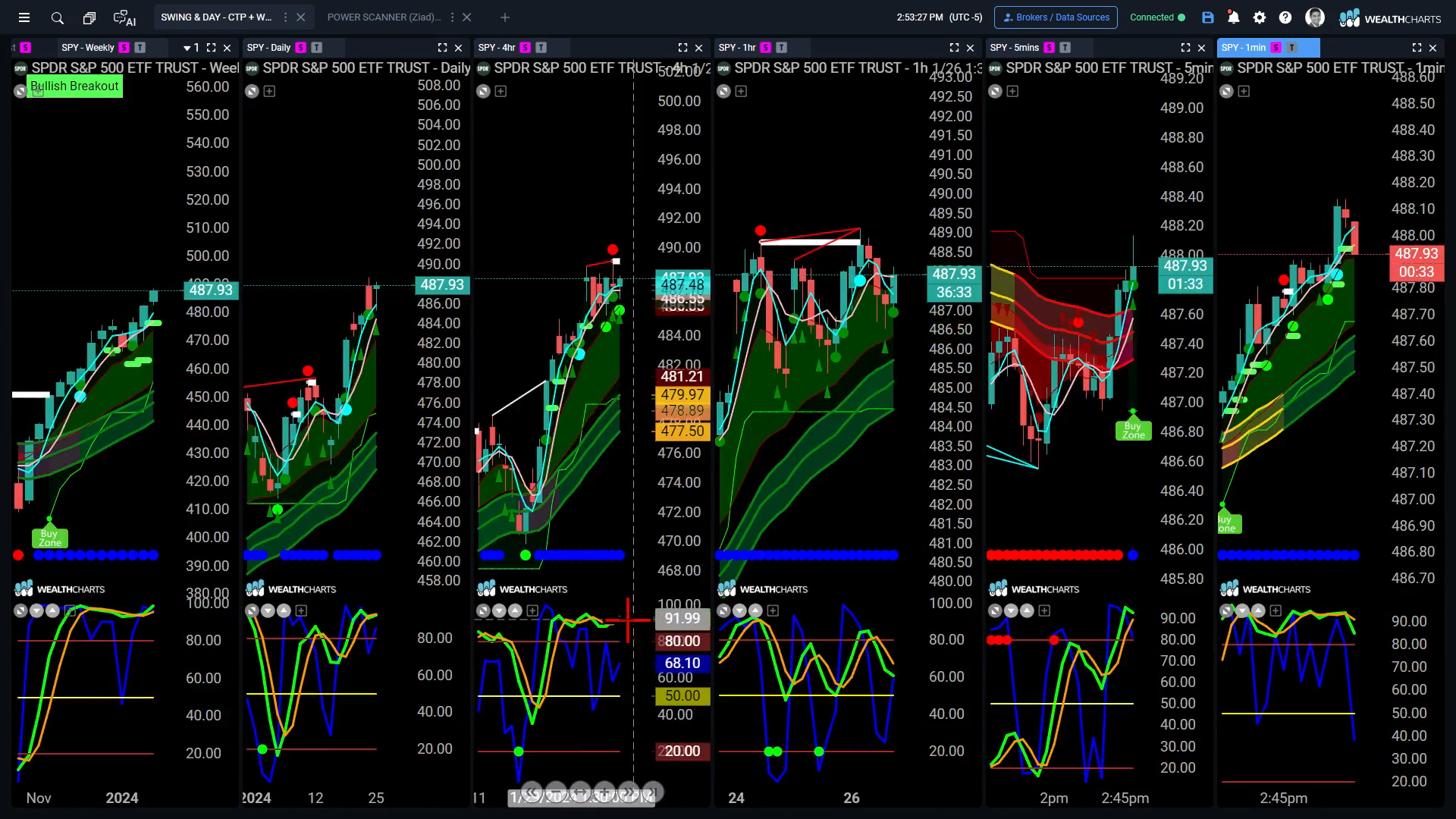Click the T badge on SPY - Daily tab
The width and height of the screenshot is (1456, 819).
[x=317, y=47]
